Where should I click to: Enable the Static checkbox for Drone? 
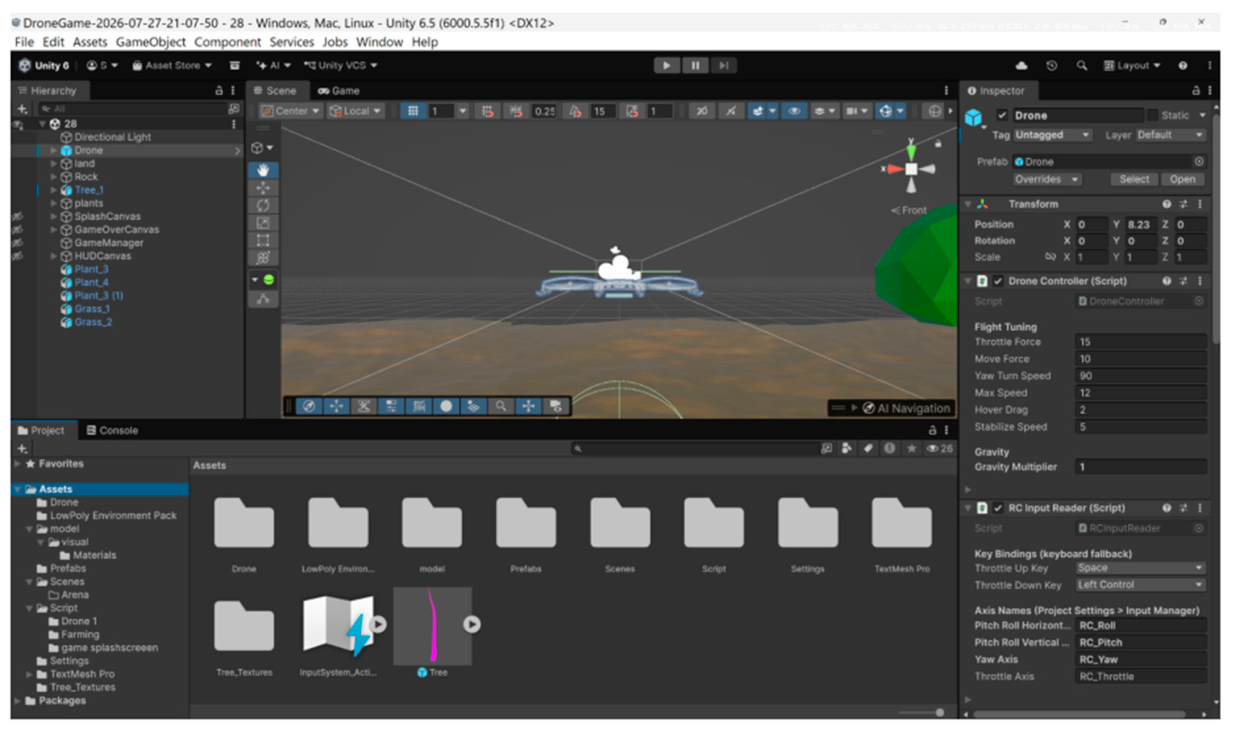(x=1153, y=116)
